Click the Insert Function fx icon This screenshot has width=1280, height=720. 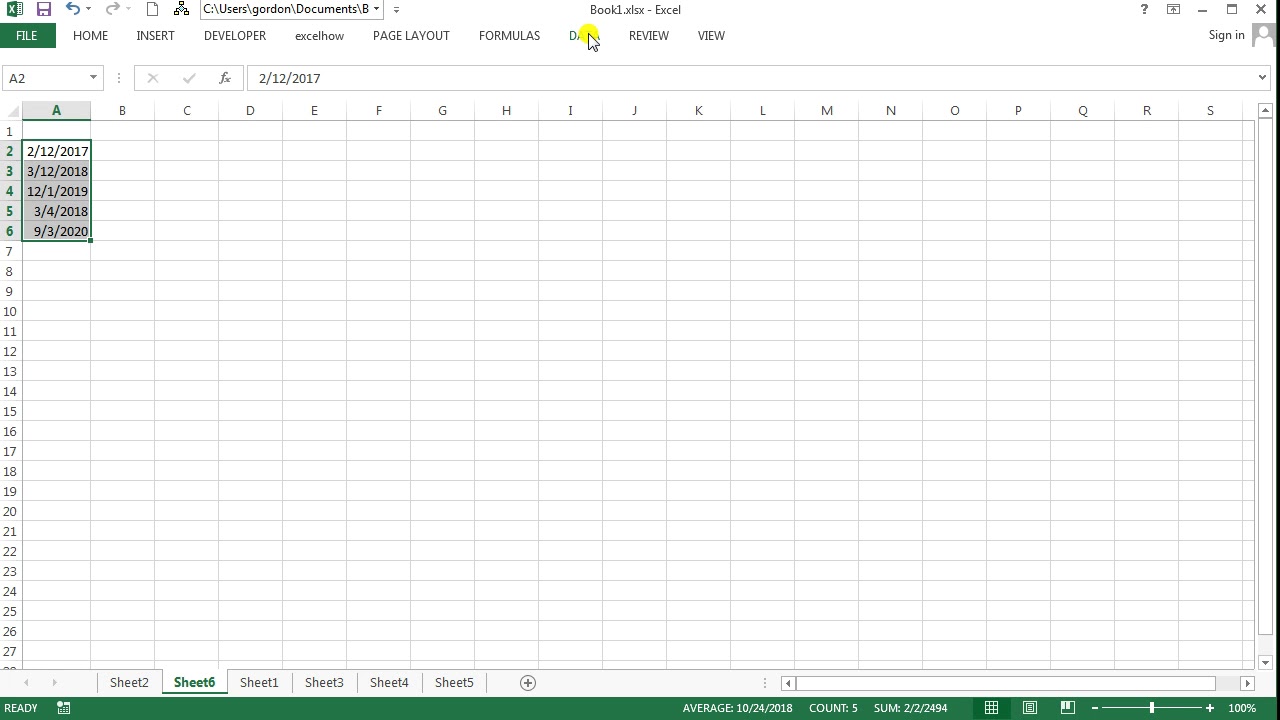pos(225,78)
